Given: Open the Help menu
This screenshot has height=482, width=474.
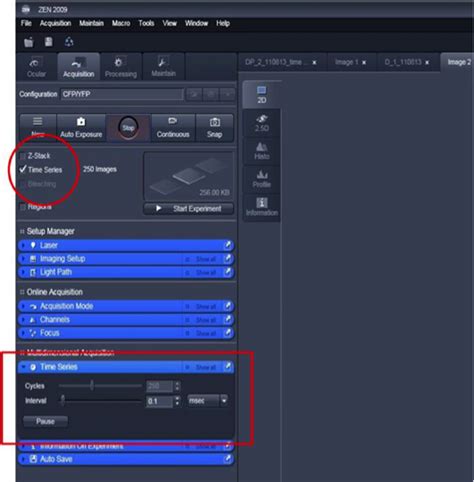Looking at the screenshot, I should tap(223, 23).
